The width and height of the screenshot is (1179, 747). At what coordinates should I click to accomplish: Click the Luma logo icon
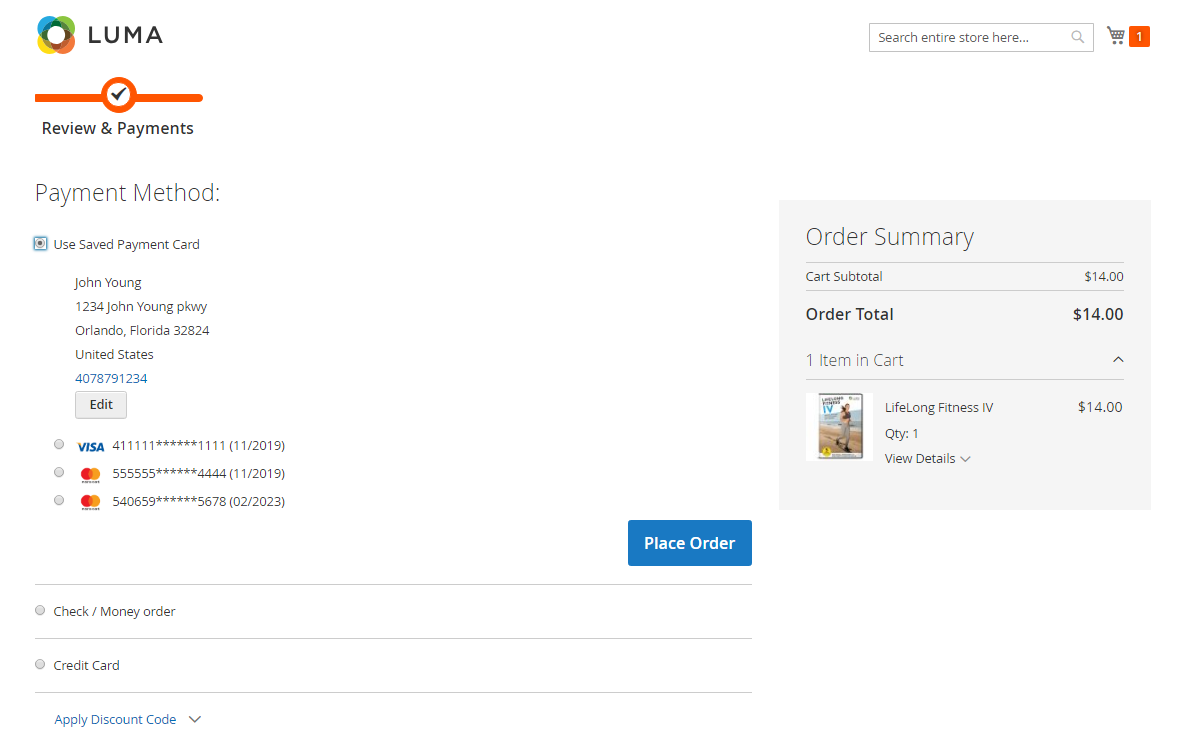(56, 35)
